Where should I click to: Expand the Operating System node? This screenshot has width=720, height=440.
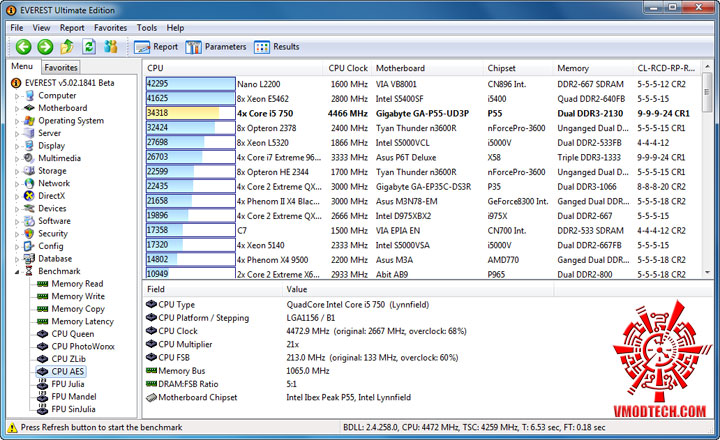click(x=17, y=121)
